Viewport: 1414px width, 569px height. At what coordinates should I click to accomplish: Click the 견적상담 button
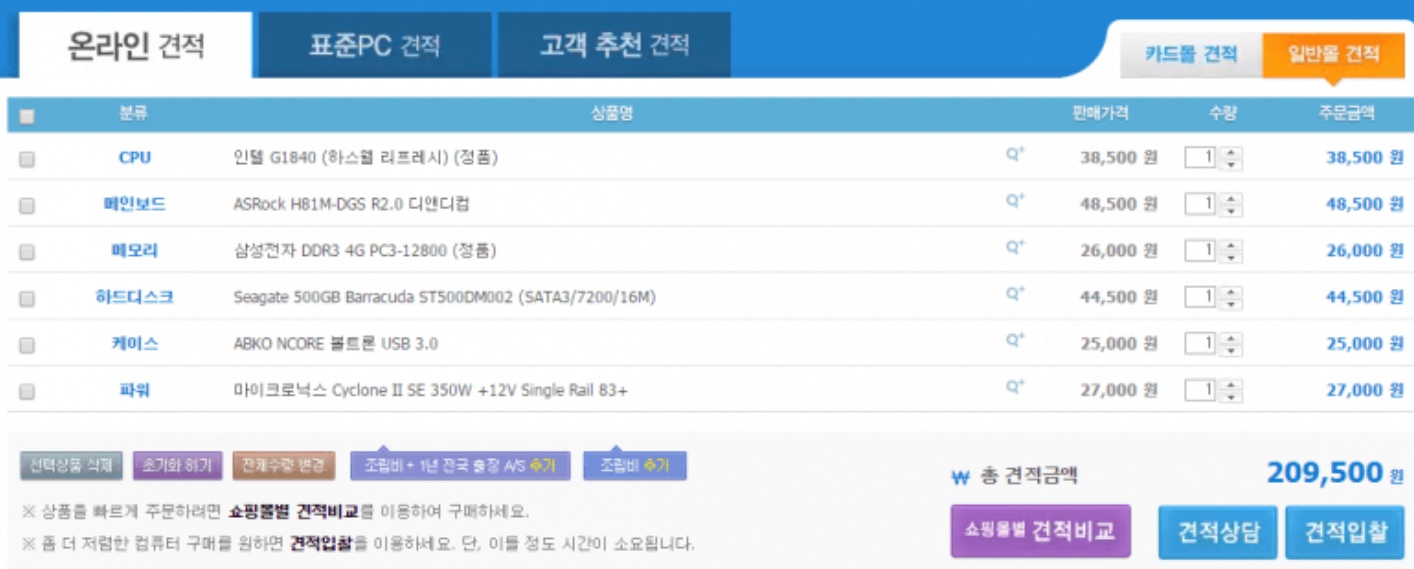(x=1217, y=532)
